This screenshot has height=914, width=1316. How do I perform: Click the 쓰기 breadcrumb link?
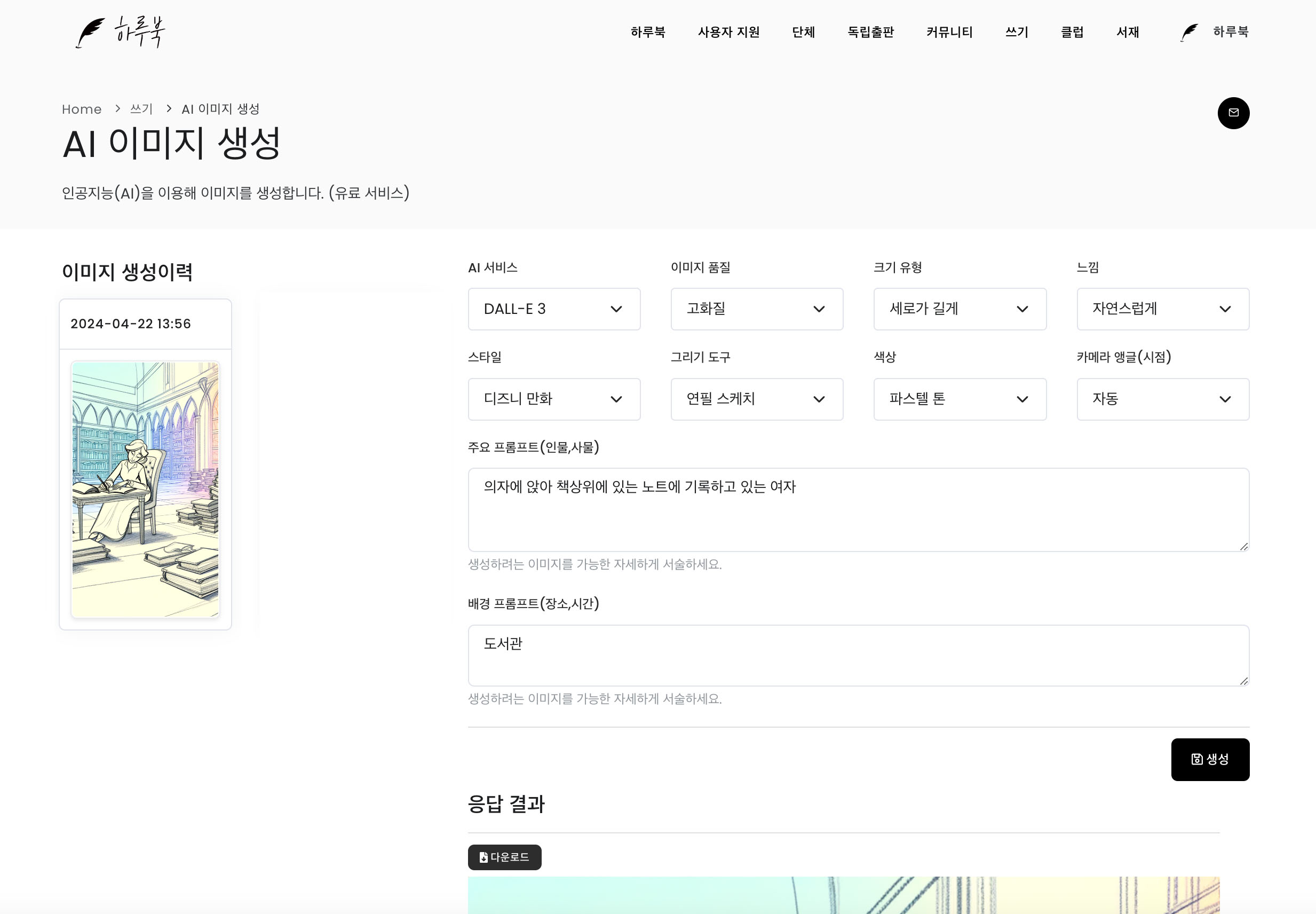point(141,109)
